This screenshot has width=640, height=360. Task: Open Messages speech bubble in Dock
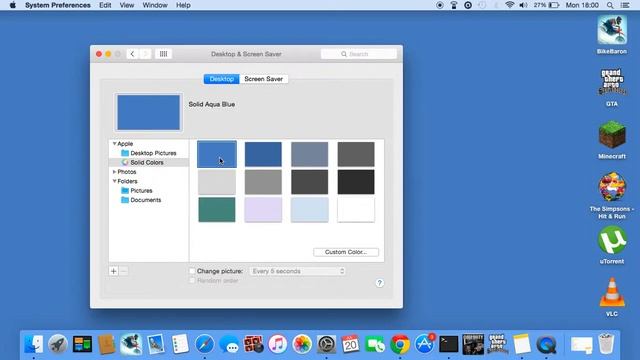(229, 344)
